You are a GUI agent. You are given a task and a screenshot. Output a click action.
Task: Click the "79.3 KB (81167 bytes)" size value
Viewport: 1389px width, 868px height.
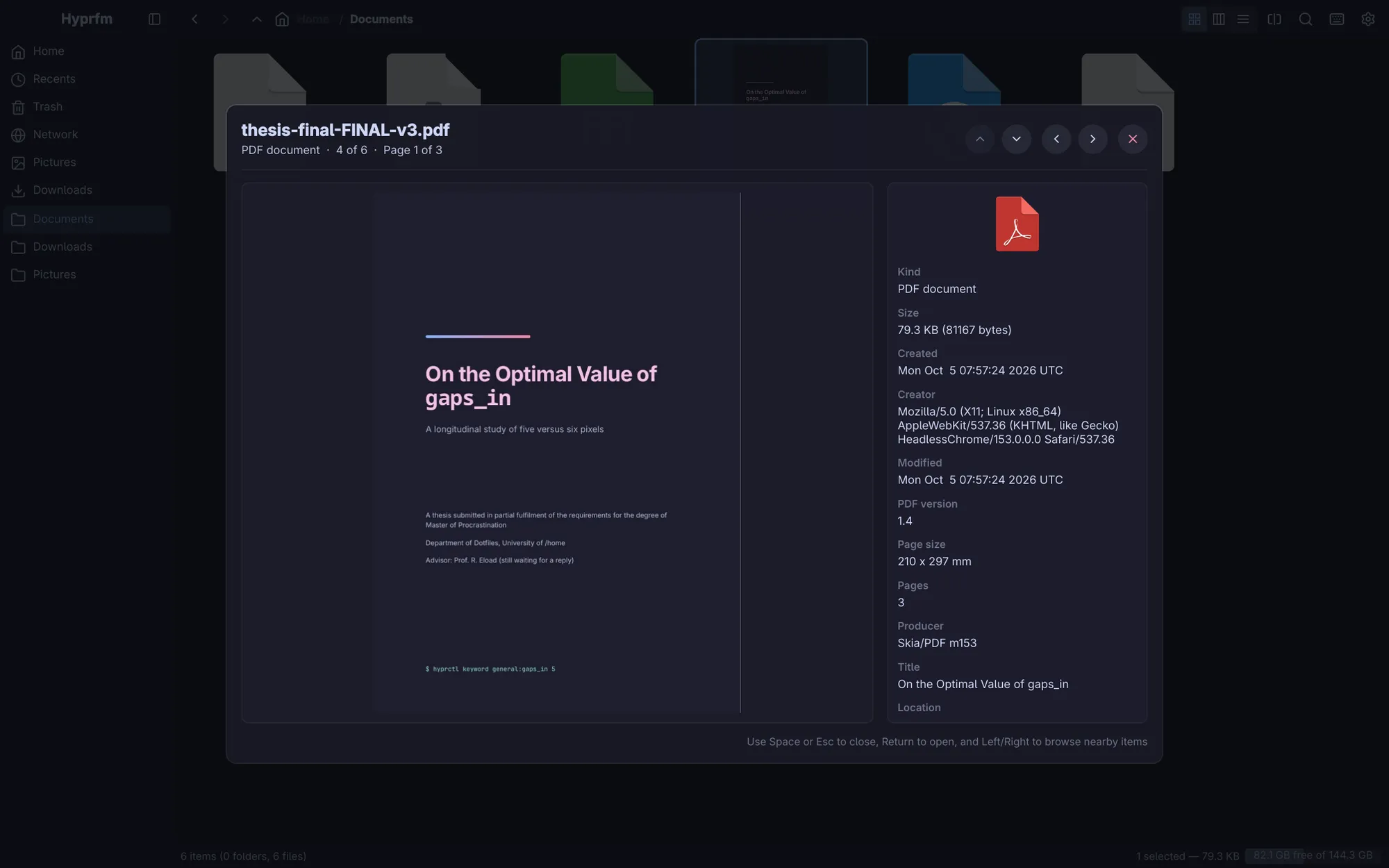954,330
